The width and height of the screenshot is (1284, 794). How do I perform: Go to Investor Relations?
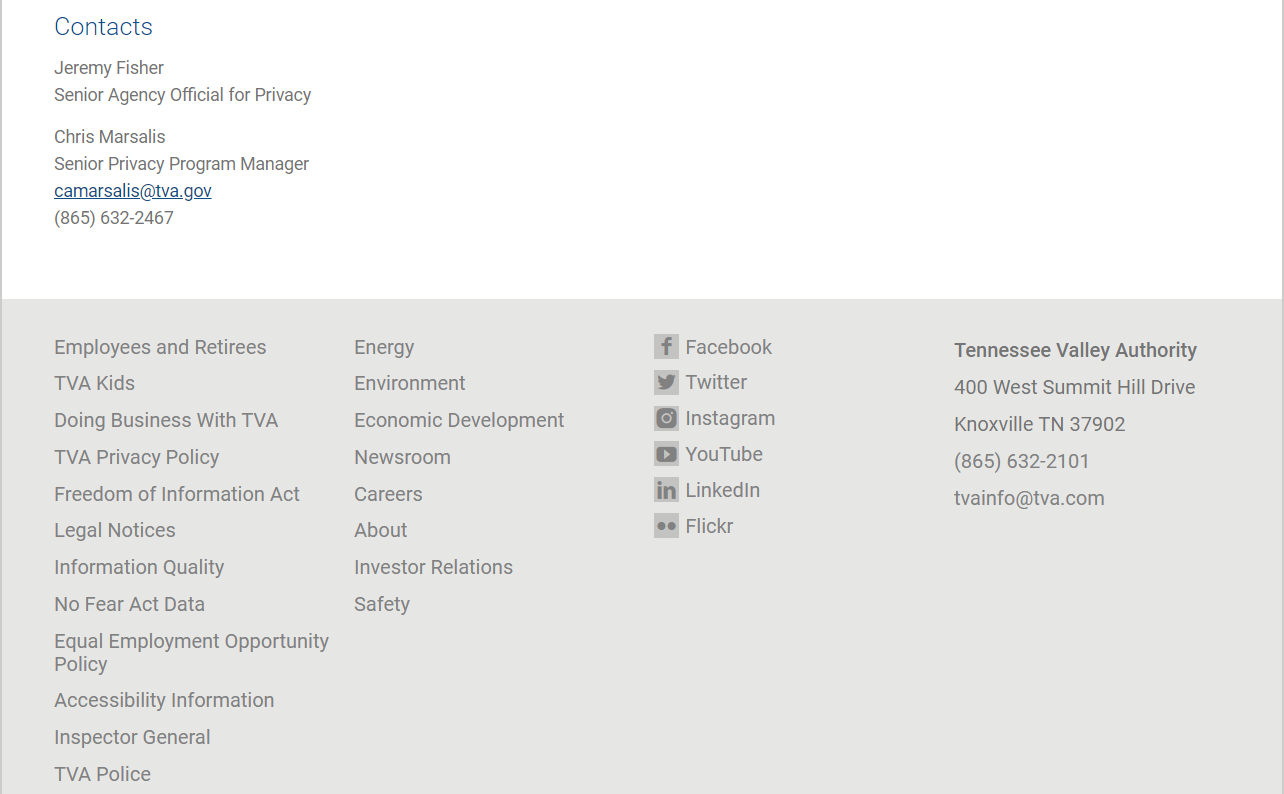coord(433,567)
